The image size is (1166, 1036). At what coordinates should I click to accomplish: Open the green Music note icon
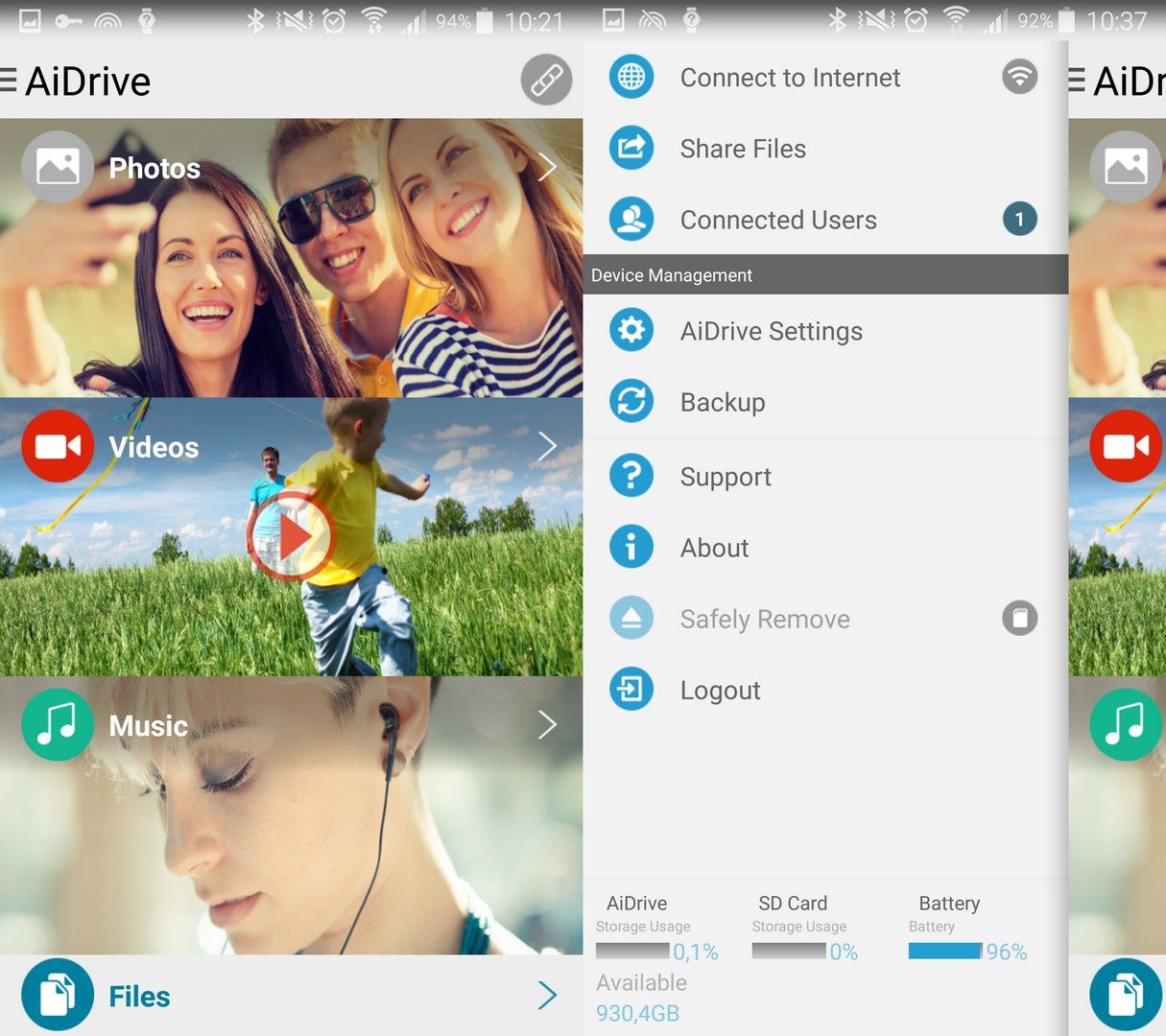58,725
